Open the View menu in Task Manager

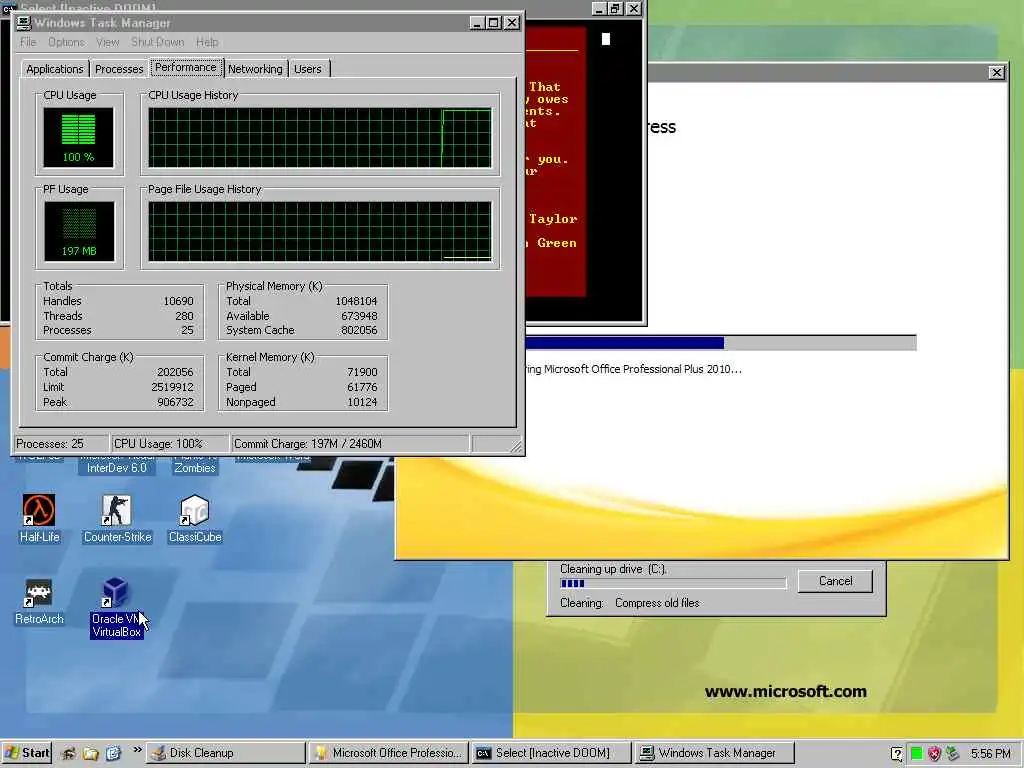pyautogui.click(x=107, y=42)
